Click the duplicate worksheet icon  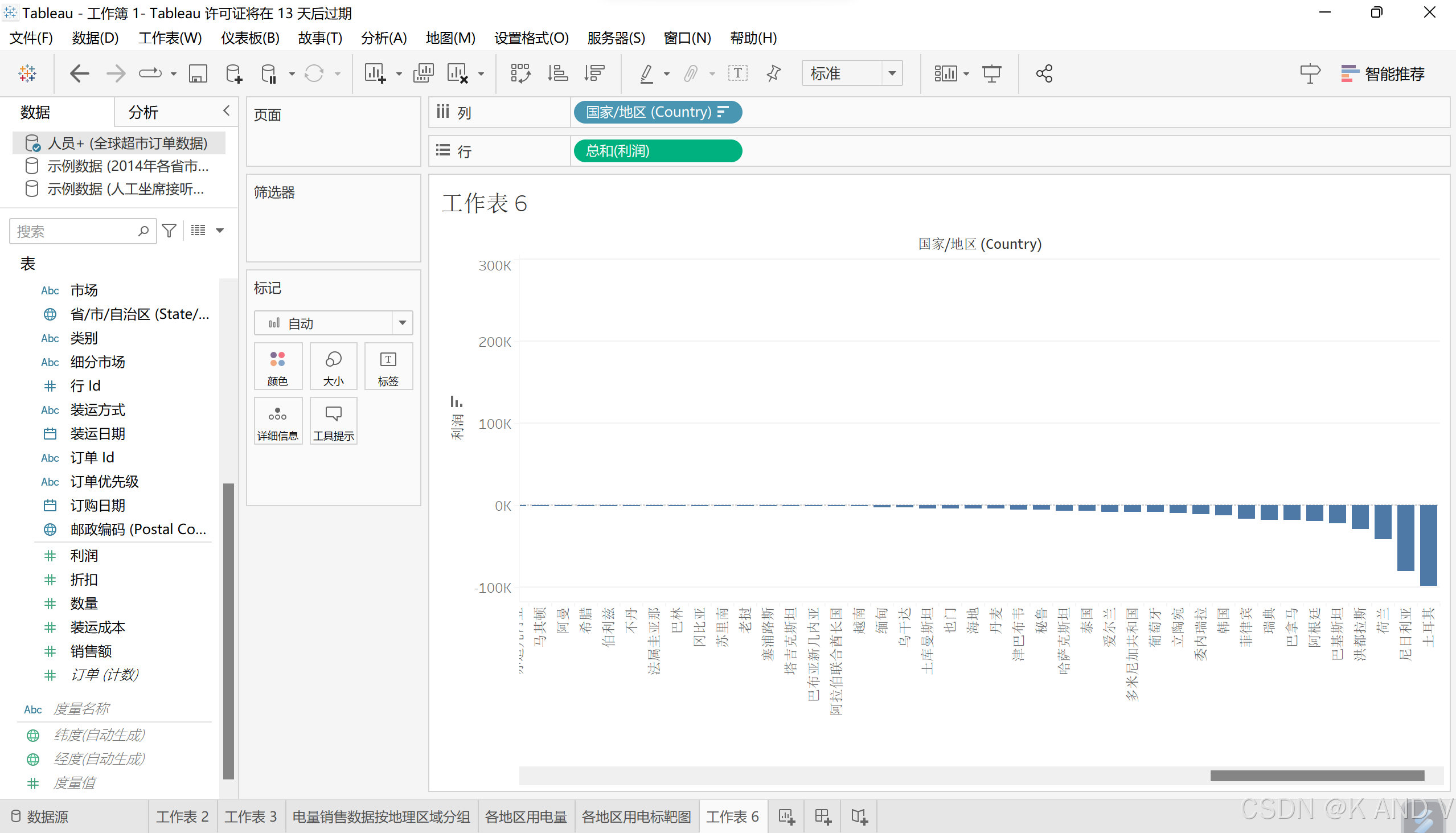pyautogui.click(x=423, y=74)
